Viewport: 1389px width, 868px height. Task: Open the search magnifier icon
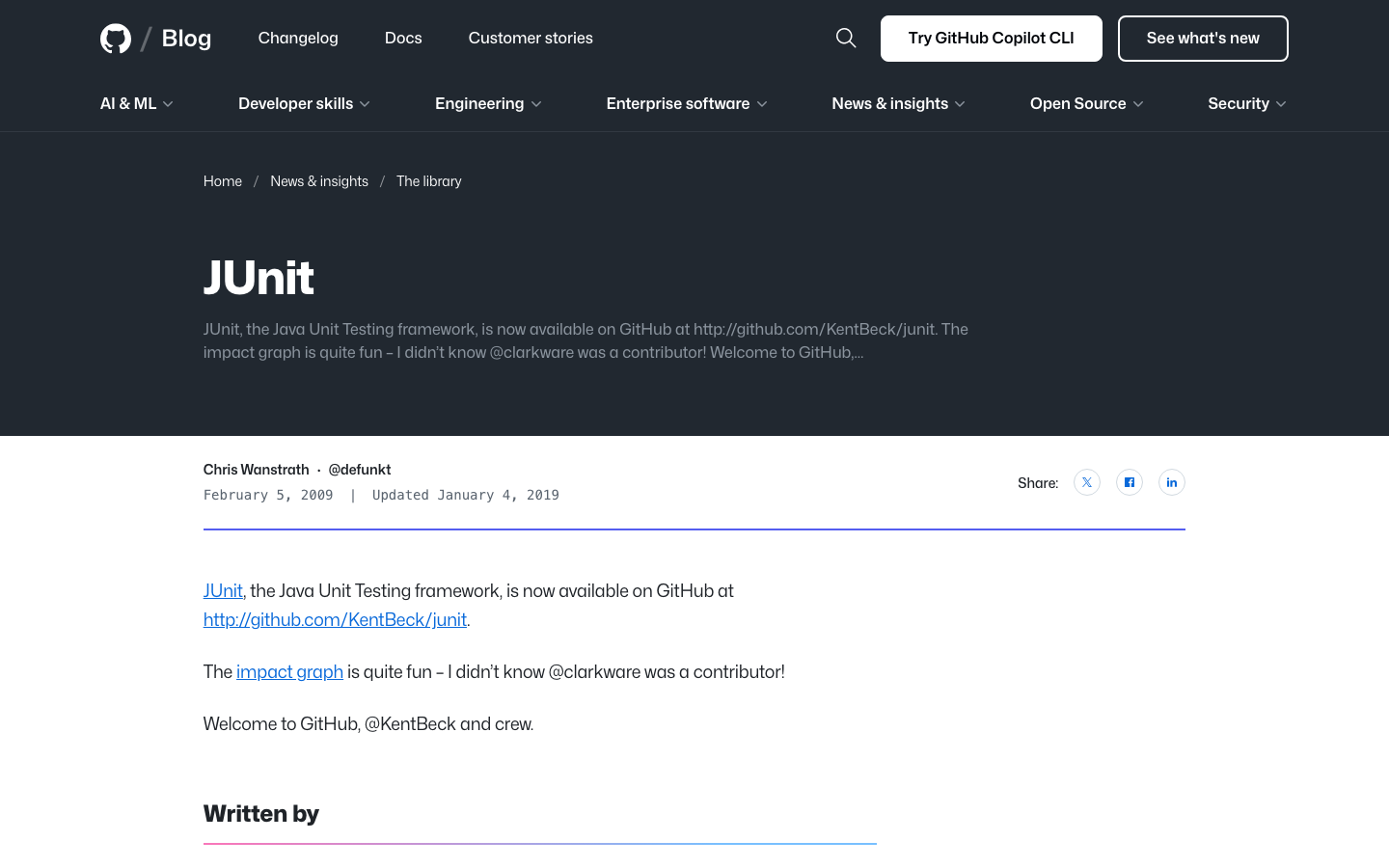click(846, 38)
